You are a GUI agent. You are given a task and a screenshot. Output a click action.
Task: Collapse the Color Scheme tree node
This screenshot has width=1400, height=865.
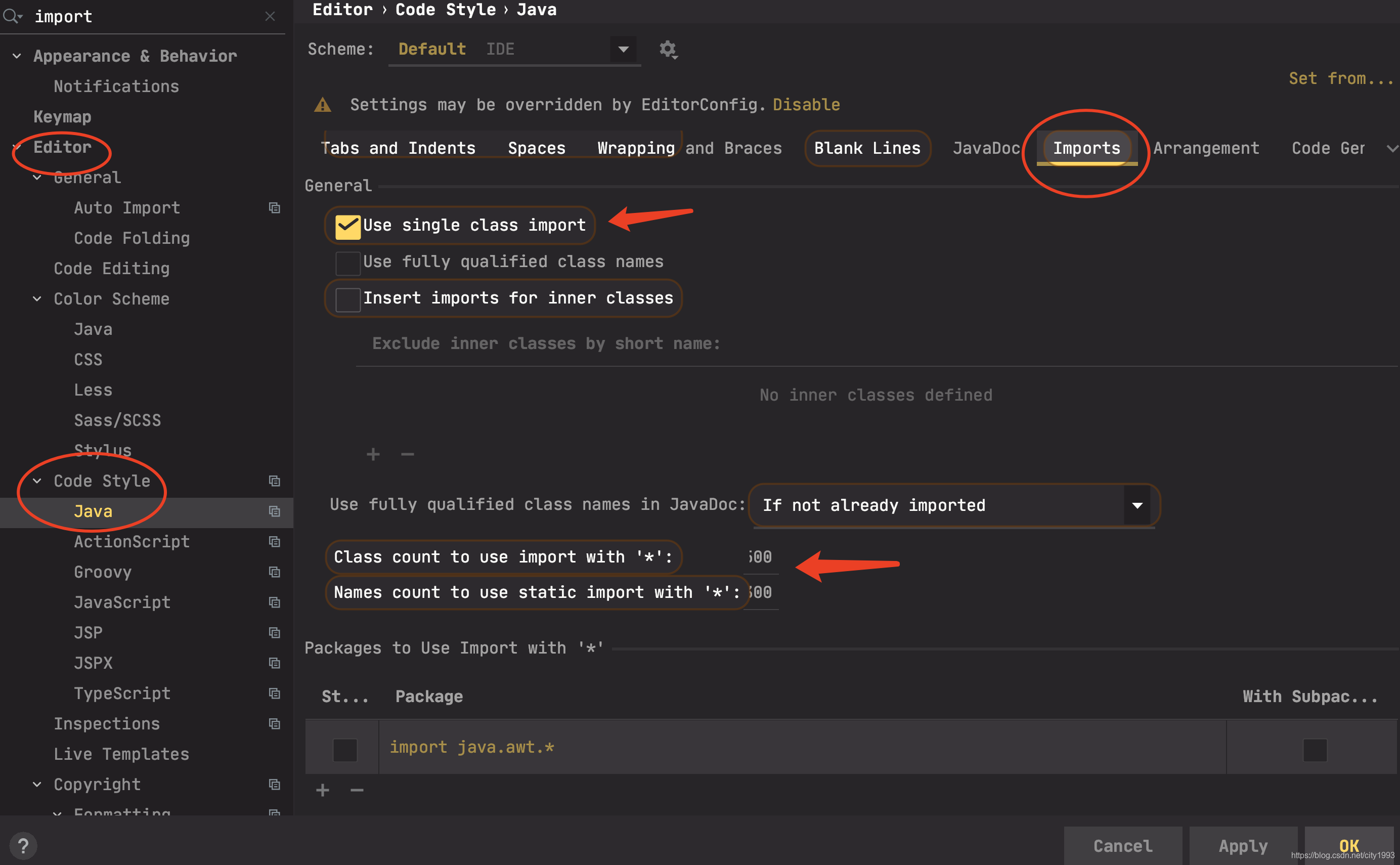[37, 298]
